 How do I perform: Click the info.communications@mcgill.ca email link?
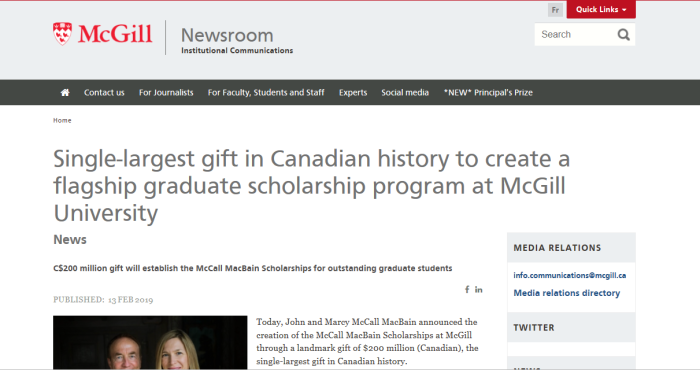click(x=570, y=275)
